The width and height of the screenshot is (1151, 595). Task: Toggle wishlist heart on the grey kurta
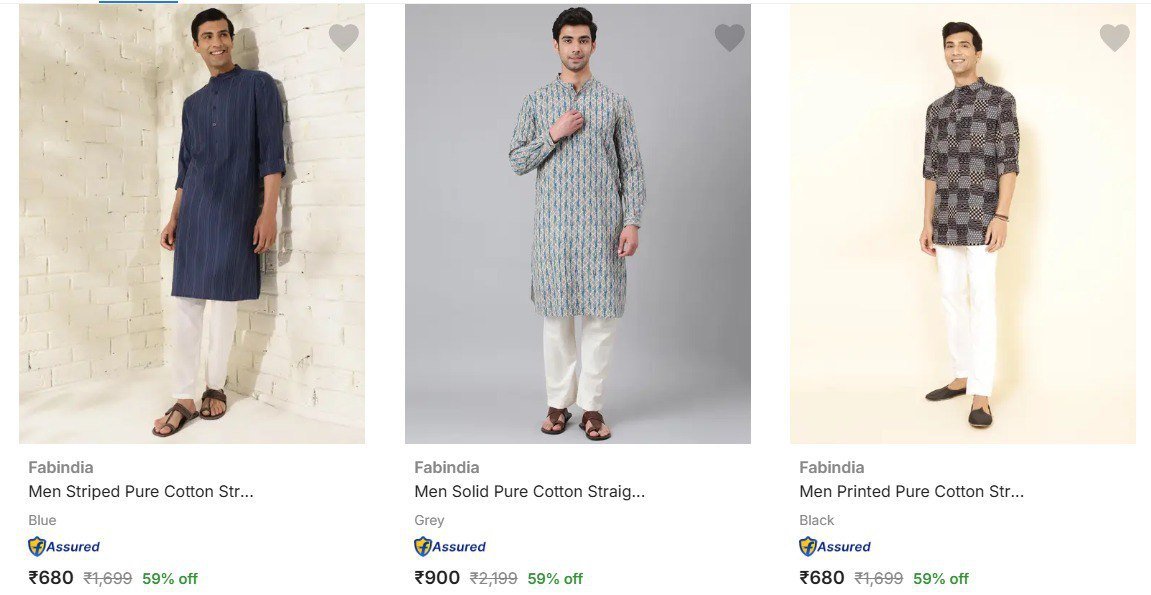(729, 38)
